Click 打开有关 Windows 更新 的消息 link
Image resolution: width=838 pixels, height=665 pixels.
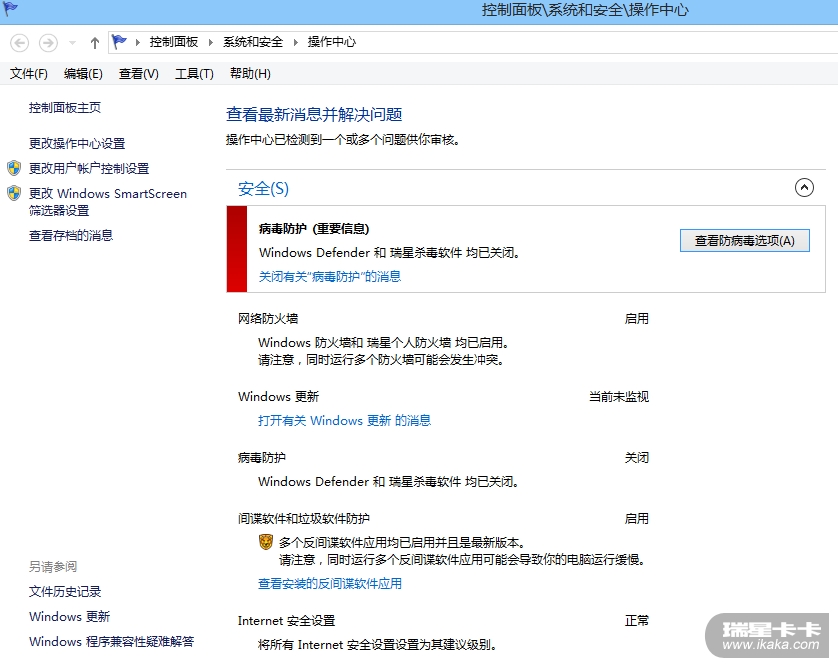(x=344, y=421)
